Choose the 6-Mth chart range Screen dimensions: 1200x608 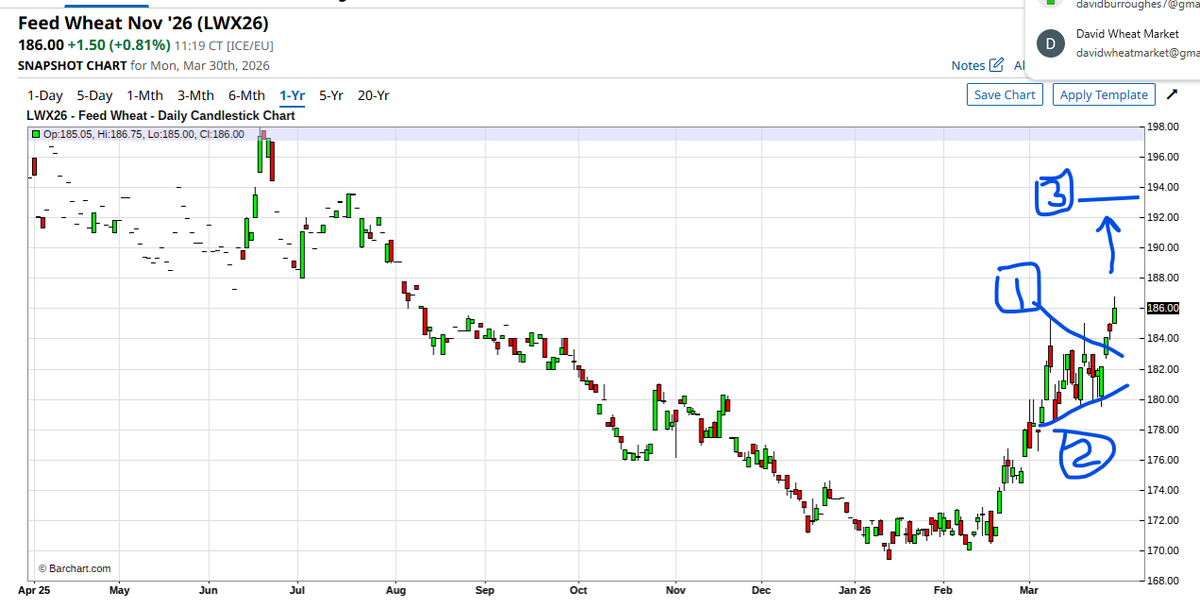(x=247, y=95)
